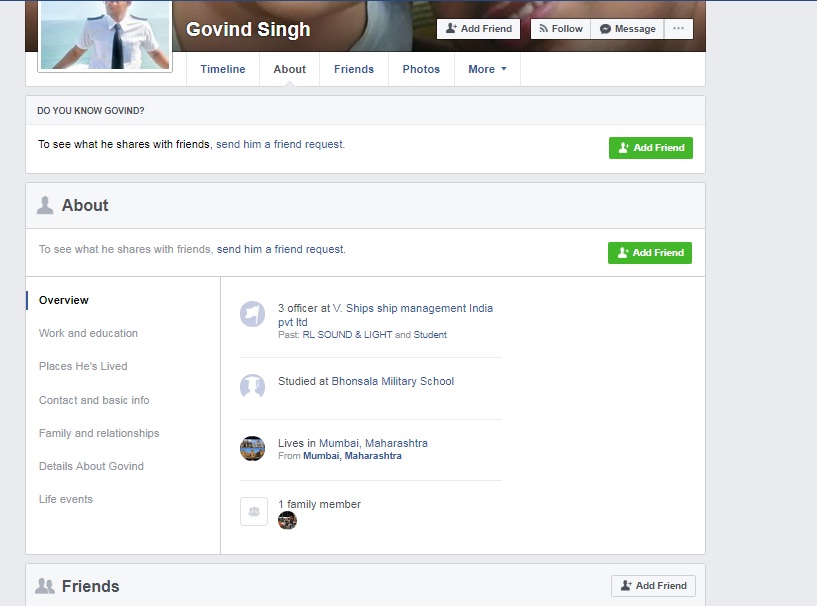Viewport: 817px width, 606px height.
Task: Click green Add Friend in Do You Know Govind box
Action: [x=651, y=148]
